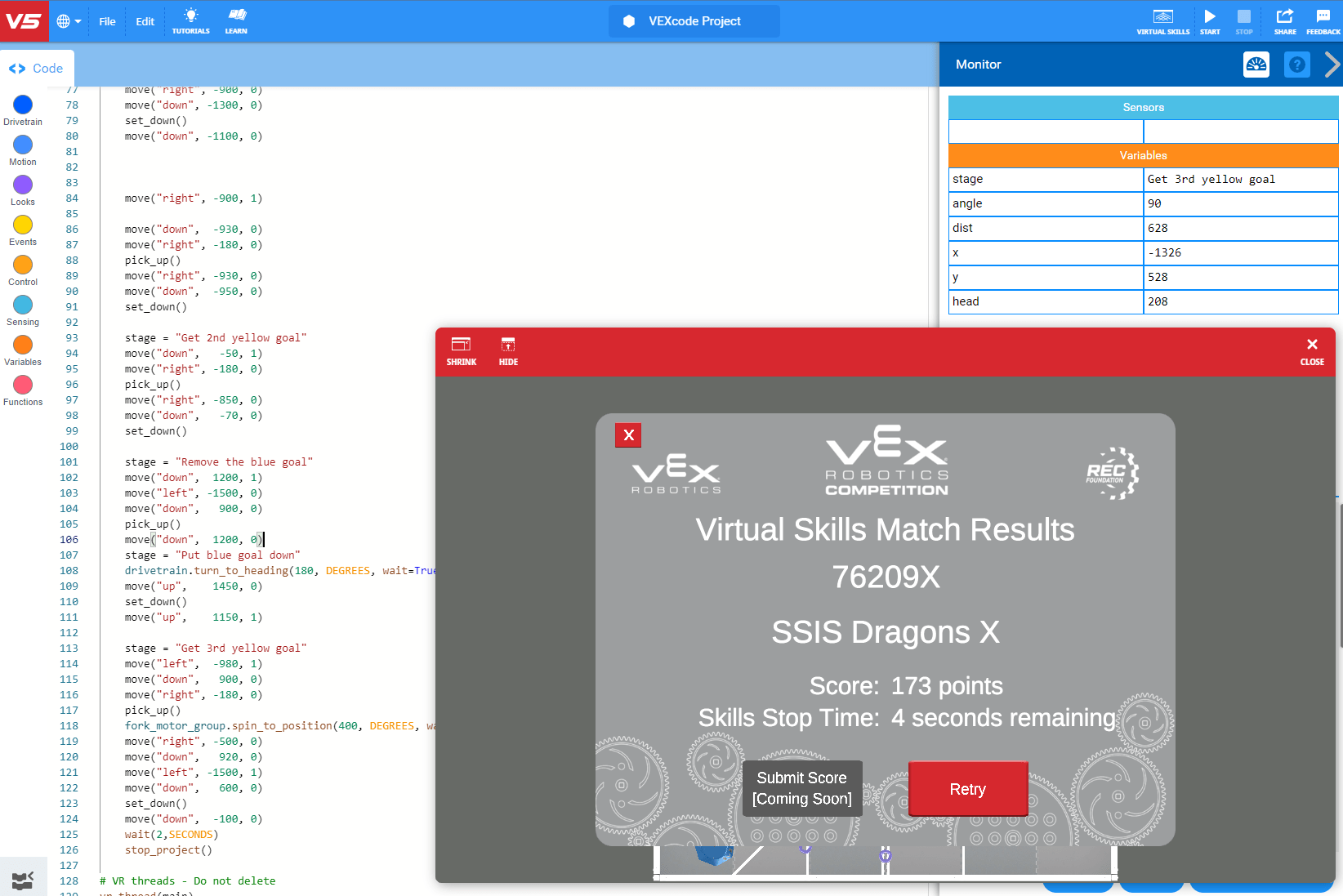Open the File menu
Screen dimensions: 1343x896
pyautogui.click(x=107, y=22)
